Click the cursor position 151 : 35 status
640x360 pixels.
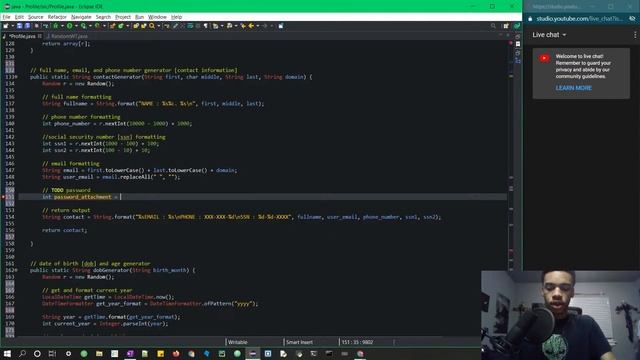[358, 342]
